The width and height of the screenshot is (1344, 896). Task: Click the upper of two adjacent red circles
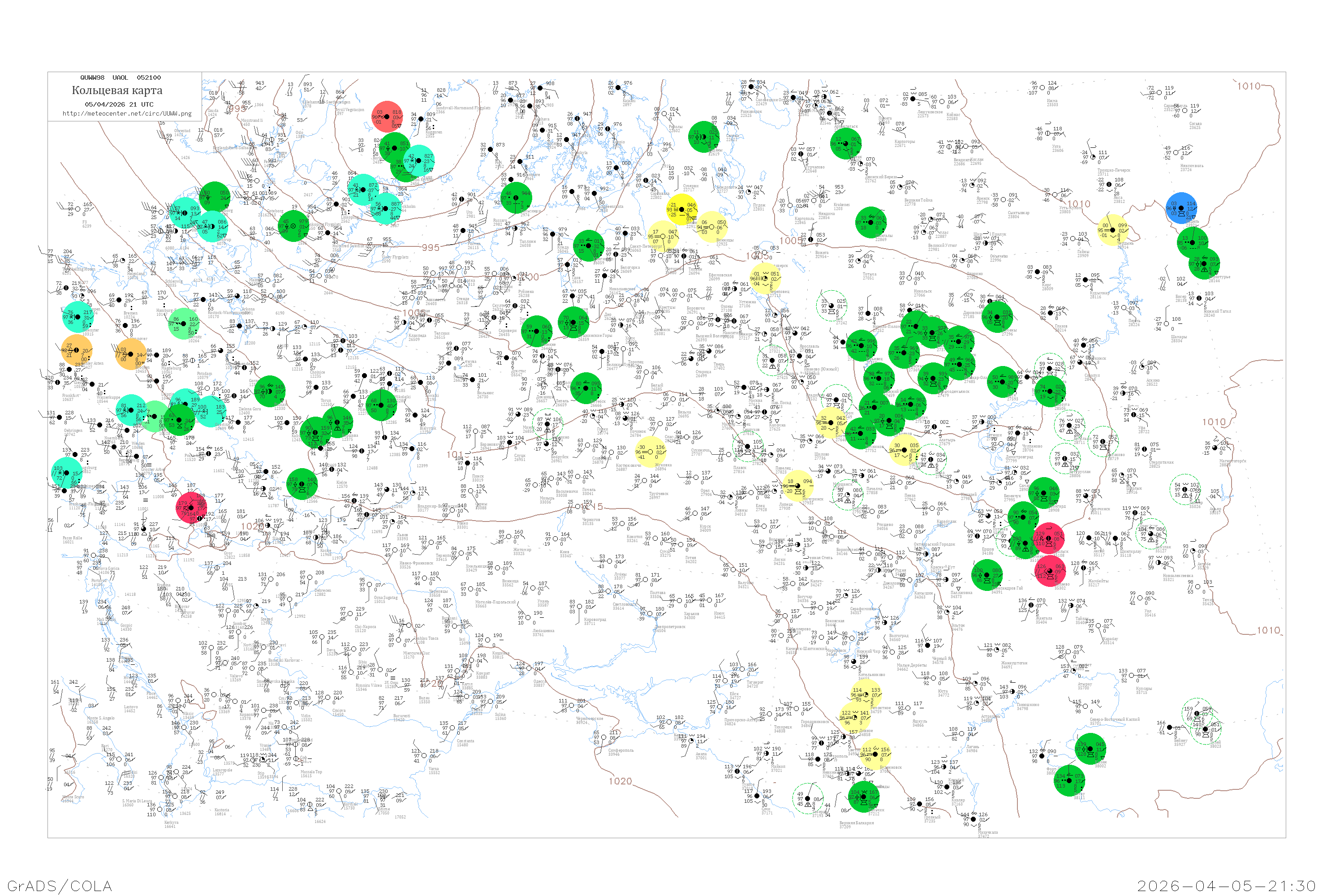click(x=1049, y=538)
